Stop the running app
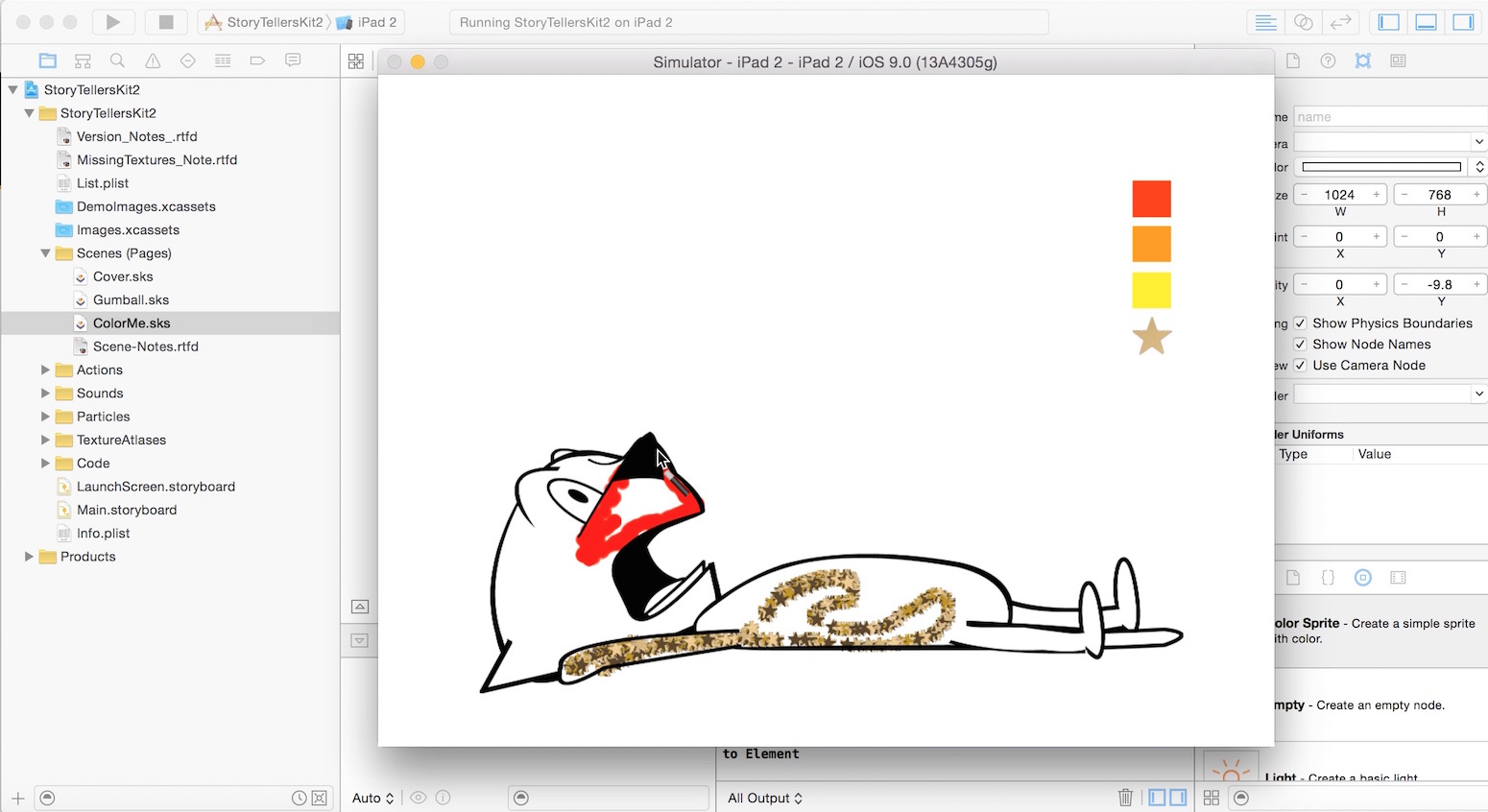1488x812 pixels. coord(165,22)
